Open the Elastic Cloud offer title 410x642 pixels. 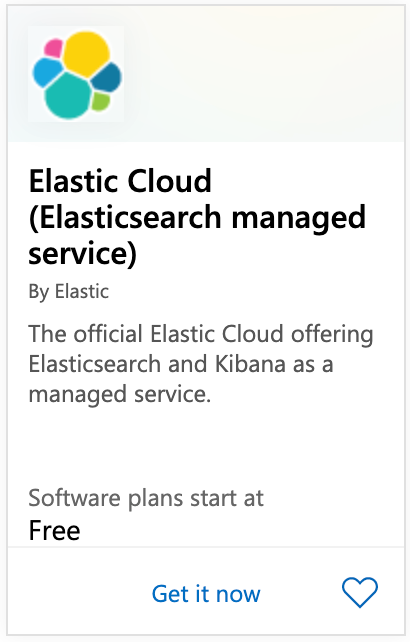coord(197,217)
